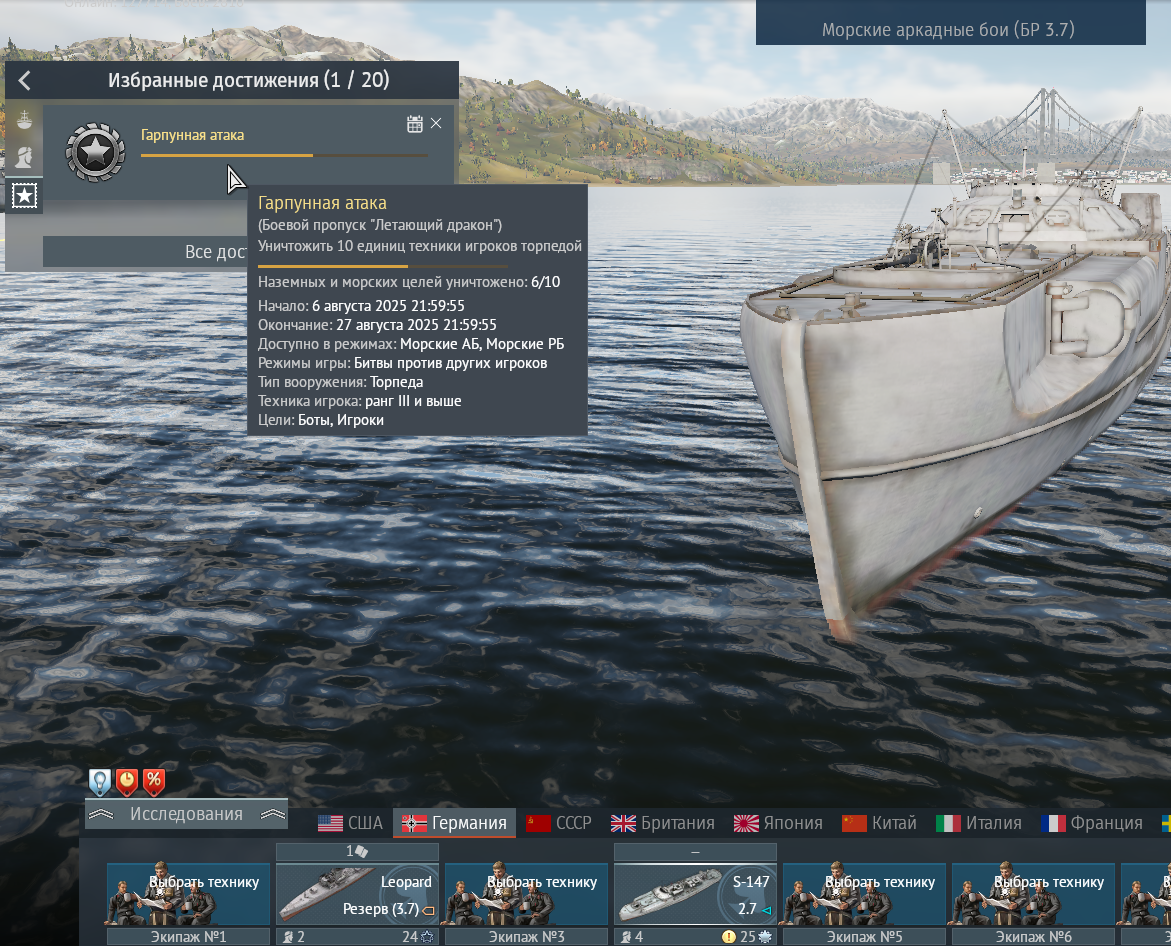The width and height of the screenshot is (1171, 946).
Task: Open the ship achievements sidebar icon
Action: pyautogui.click(x=24, y=120)
